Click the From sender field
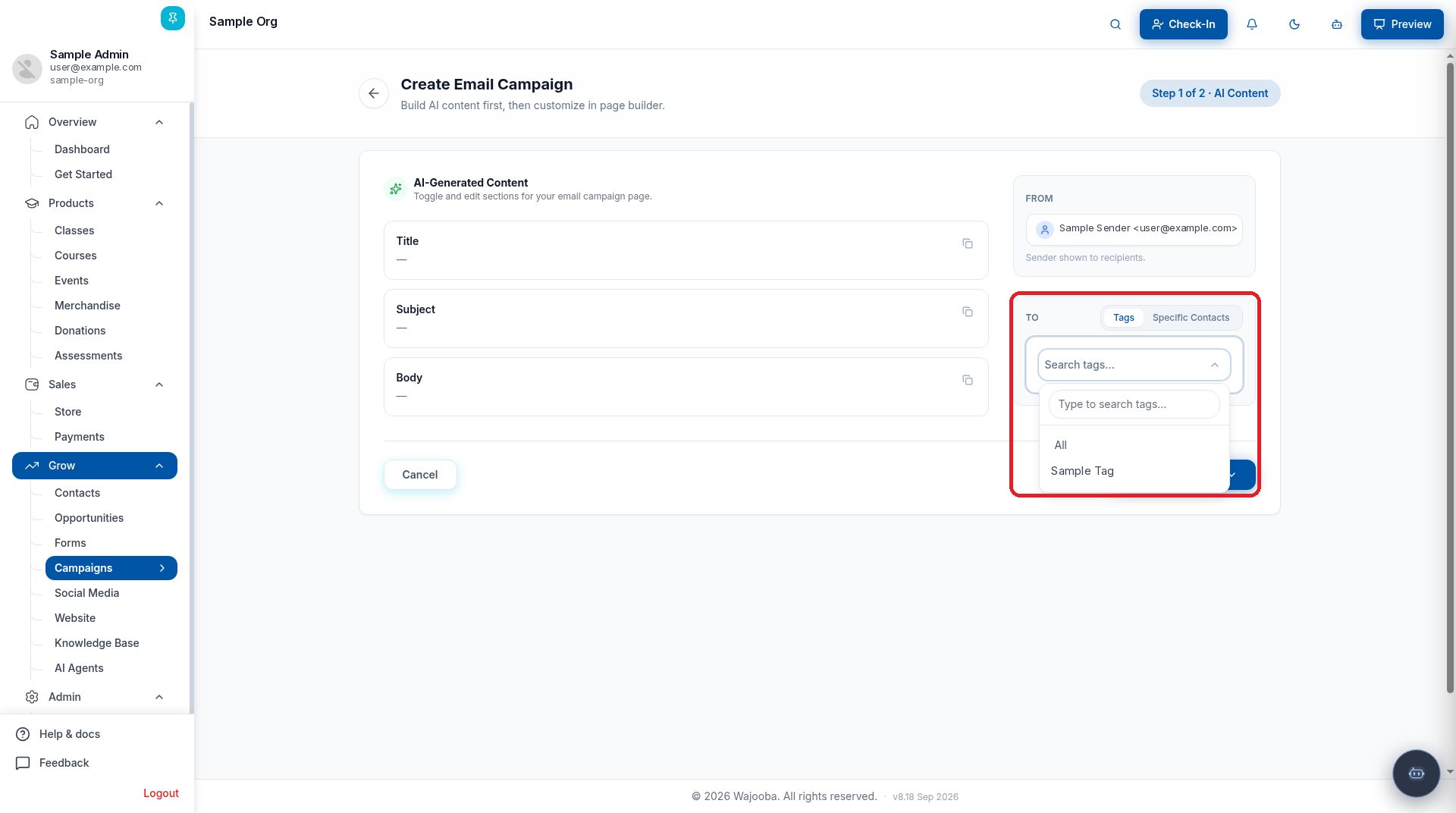 pyautogui.click(x=1134, y=229)
